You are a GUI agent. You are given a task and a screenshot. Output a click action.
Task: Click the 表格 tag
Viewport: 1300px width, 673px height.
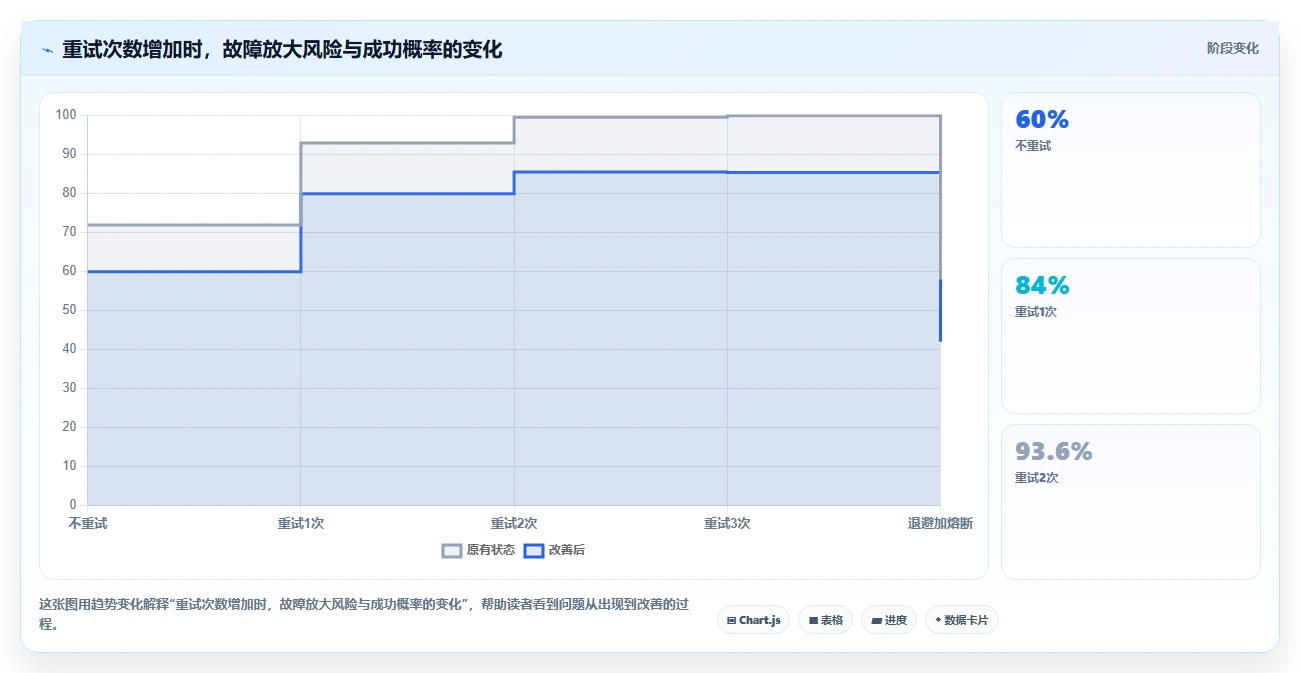(x=825, y=620)
